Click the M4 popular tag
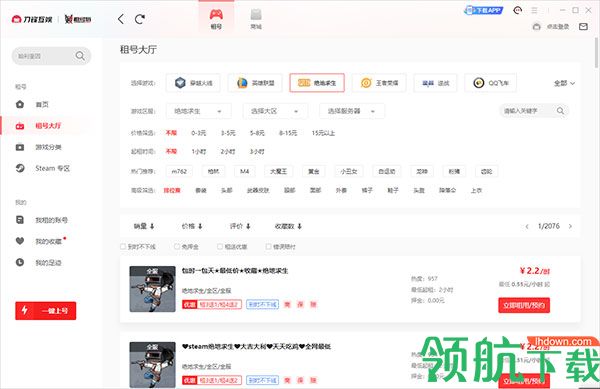Image resolution: width=600 pixels, height=389 pixels. pos(245,171)
